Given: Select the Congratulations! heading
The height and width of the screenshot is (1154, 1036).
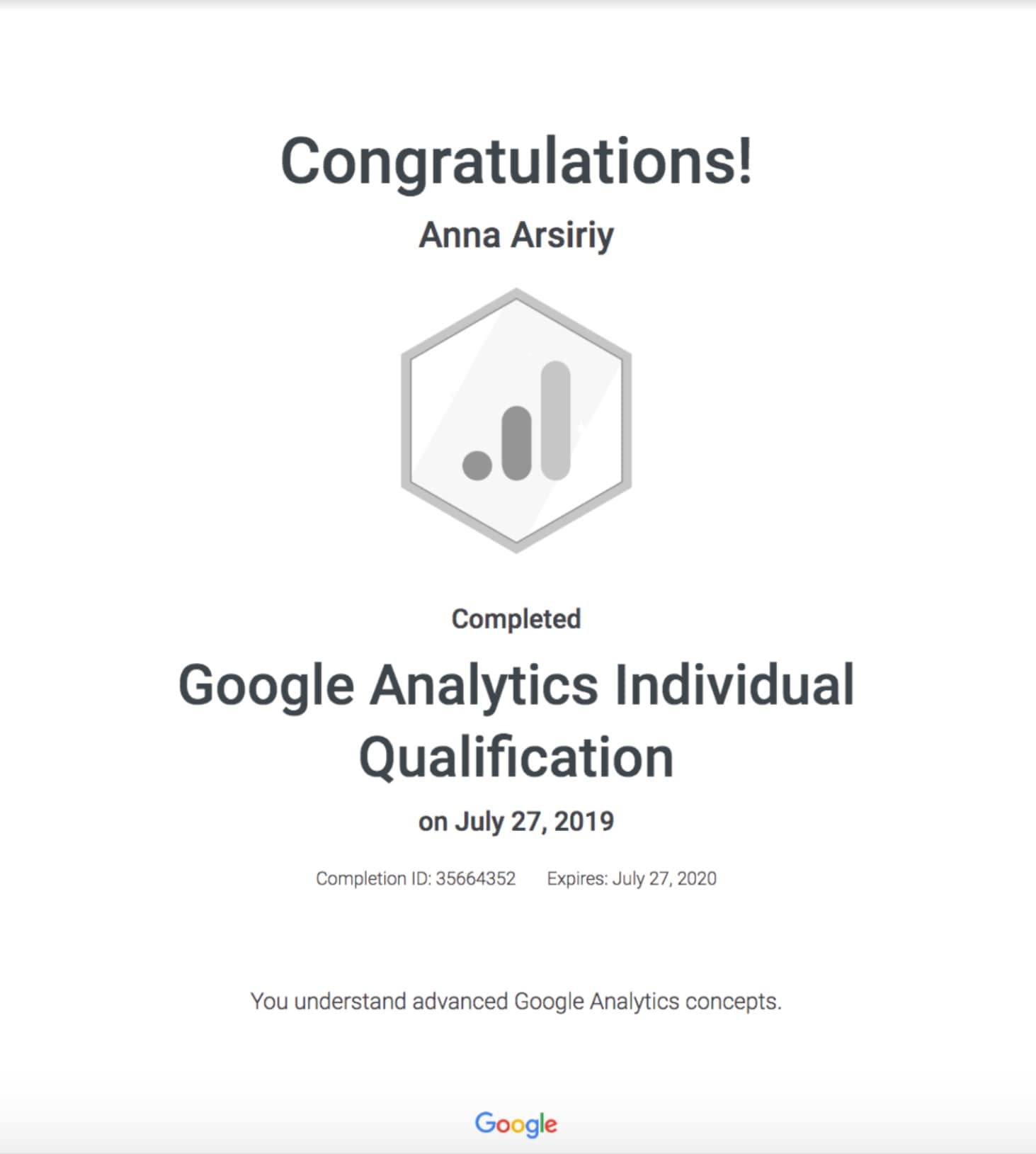Looking at the screenshot, I should (516, 162).
